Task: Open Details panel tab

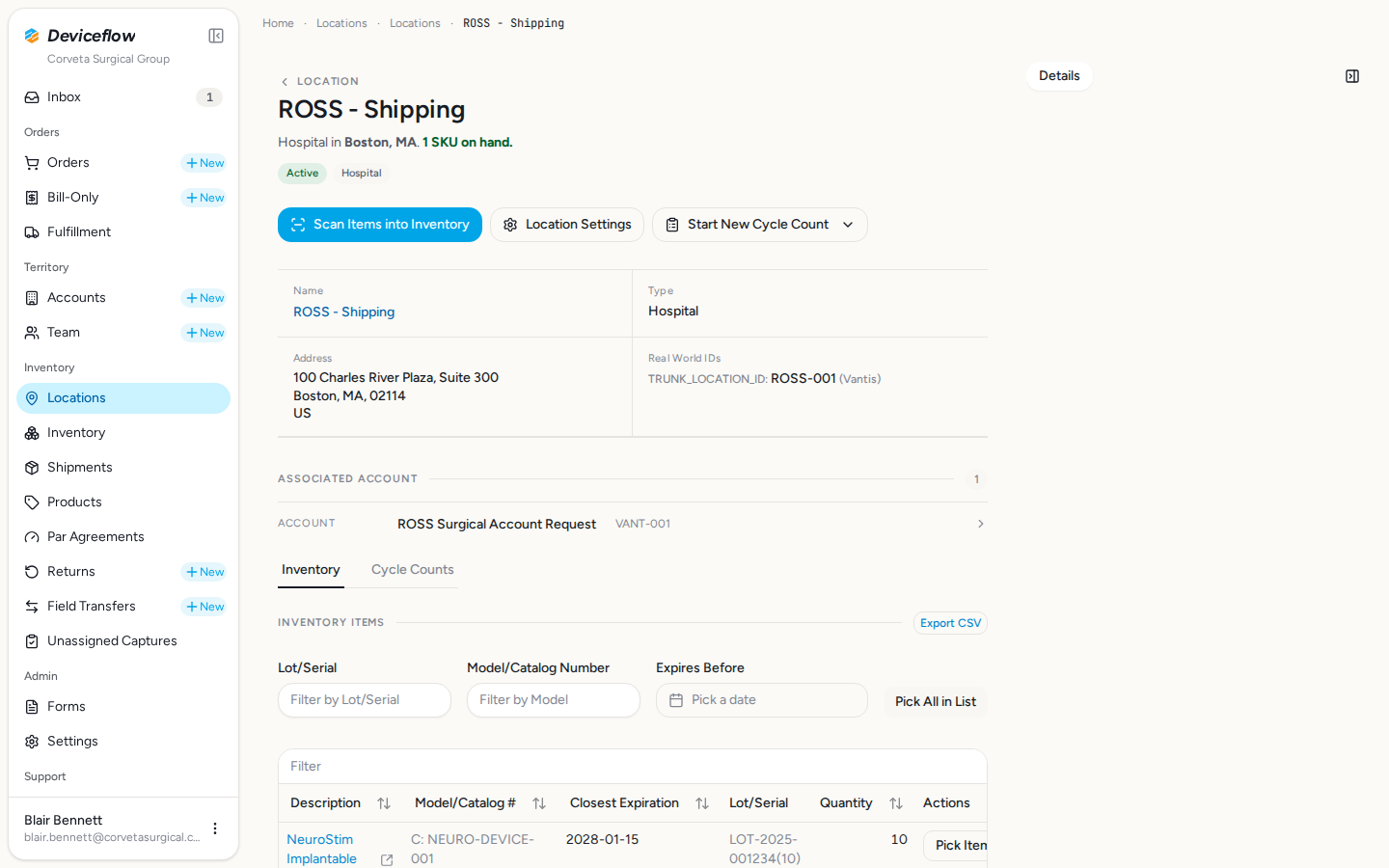Action: [1059, 76]
